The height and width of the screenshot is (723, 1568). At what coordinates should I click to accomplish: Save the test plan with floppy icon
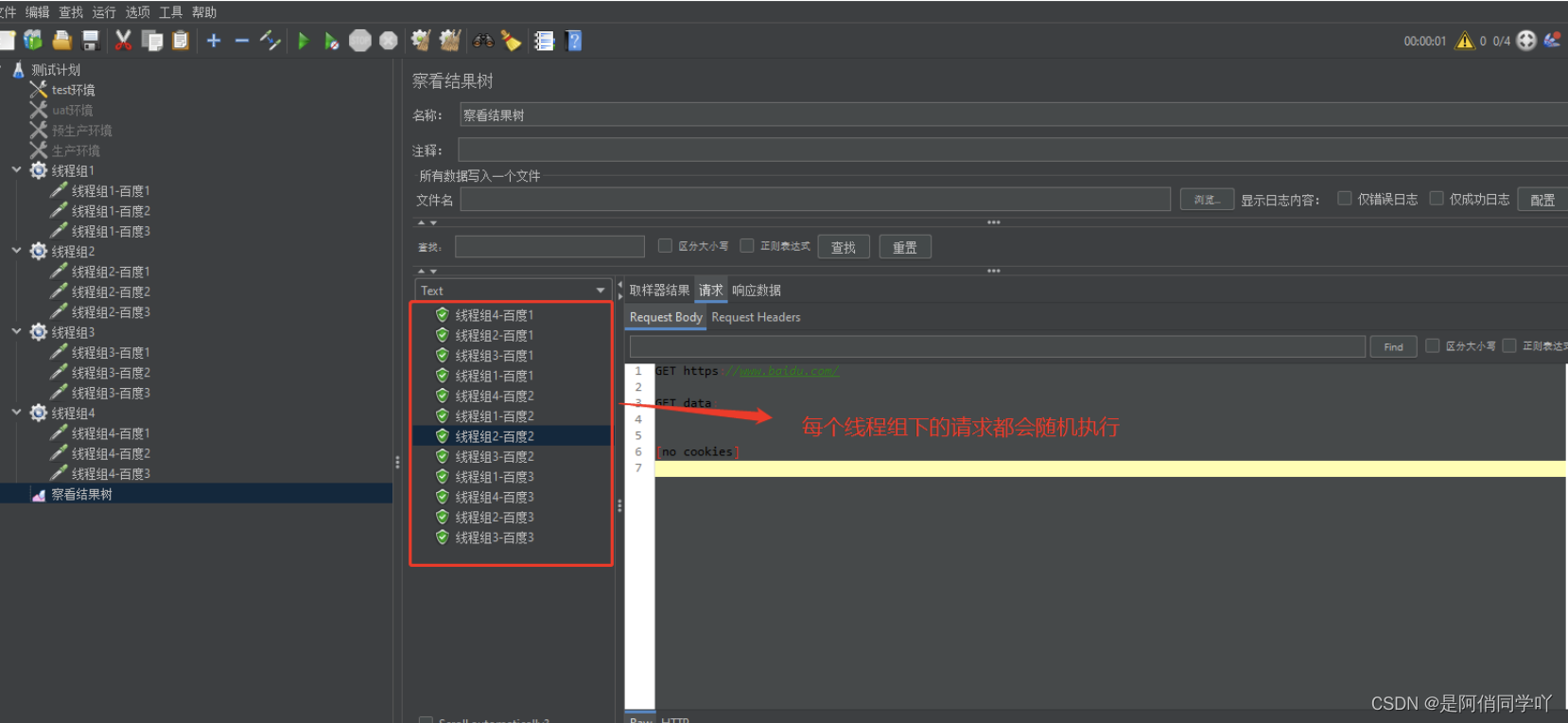click(x=91, y=40)
